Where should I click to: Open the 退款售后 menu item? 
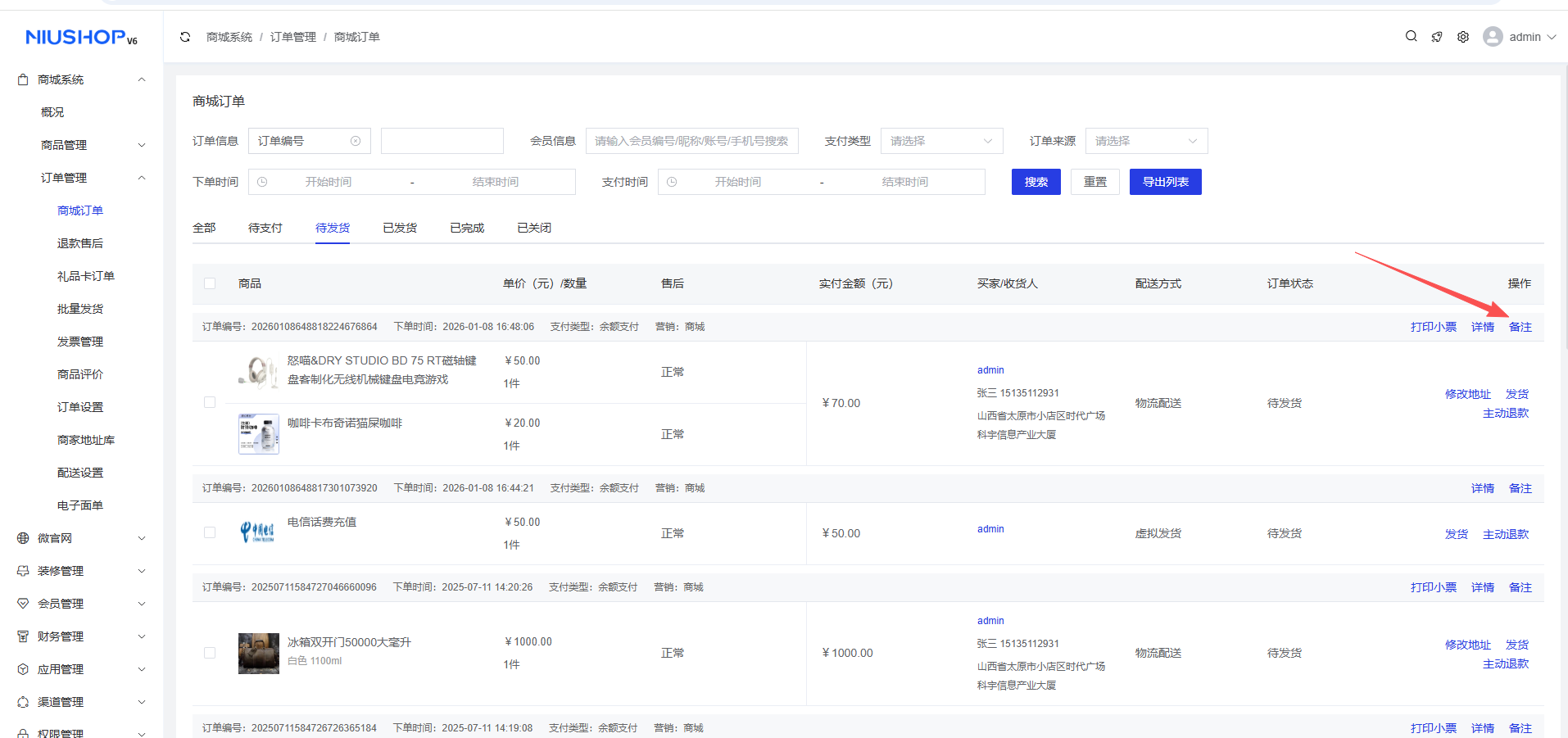point(79,242)
